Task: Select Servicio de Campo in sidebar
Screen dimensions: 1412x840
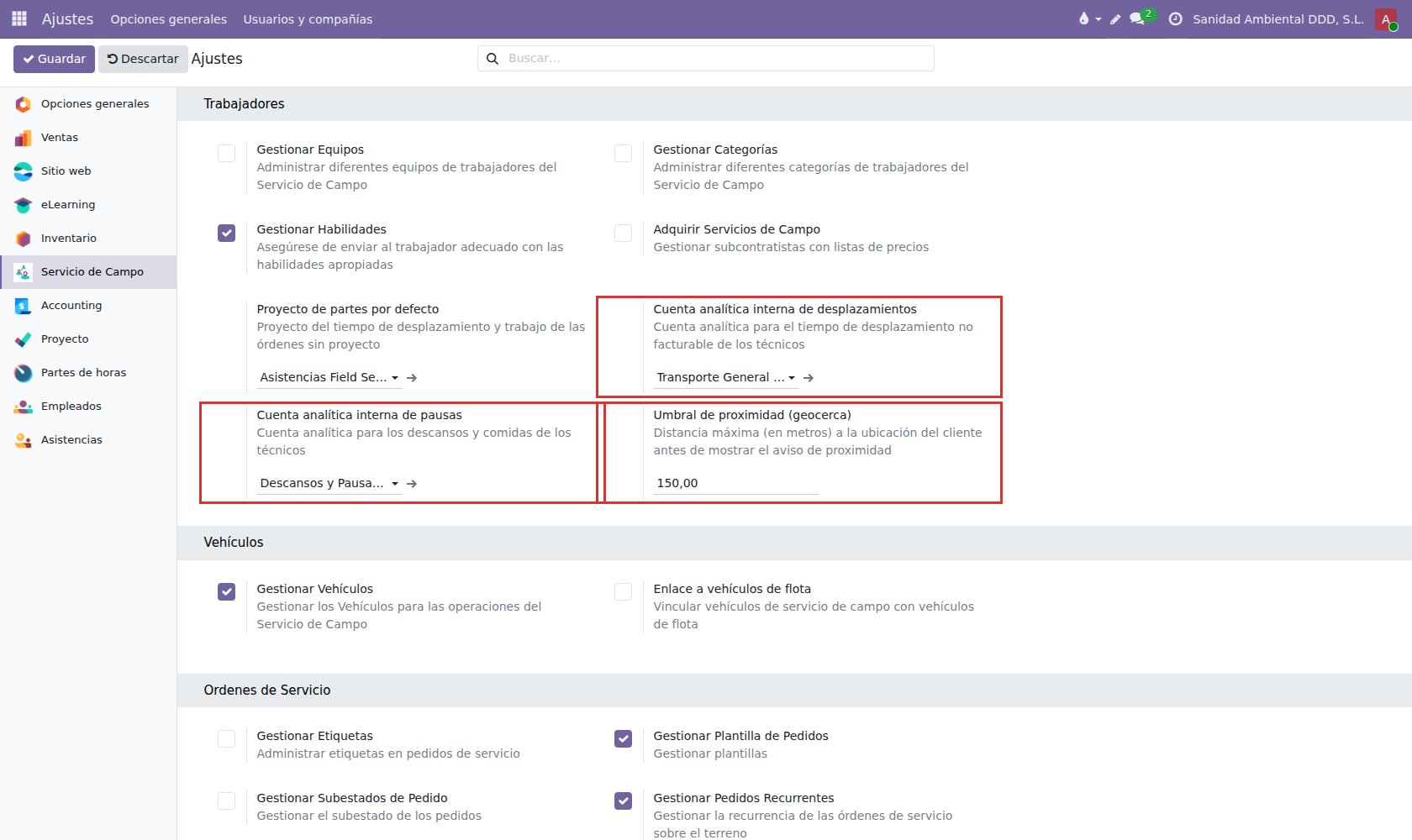Action: 88,272
